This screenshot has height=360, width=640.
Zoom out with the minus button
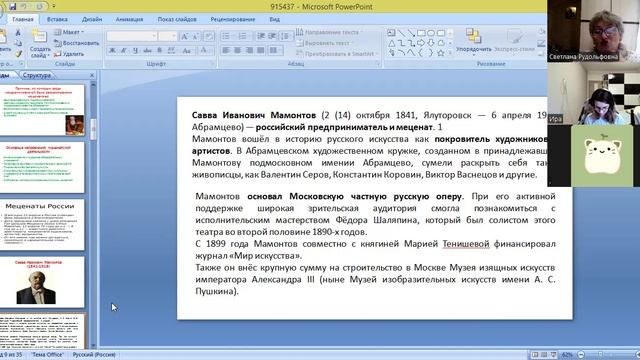pyautogui.click(x=581, y=355)
